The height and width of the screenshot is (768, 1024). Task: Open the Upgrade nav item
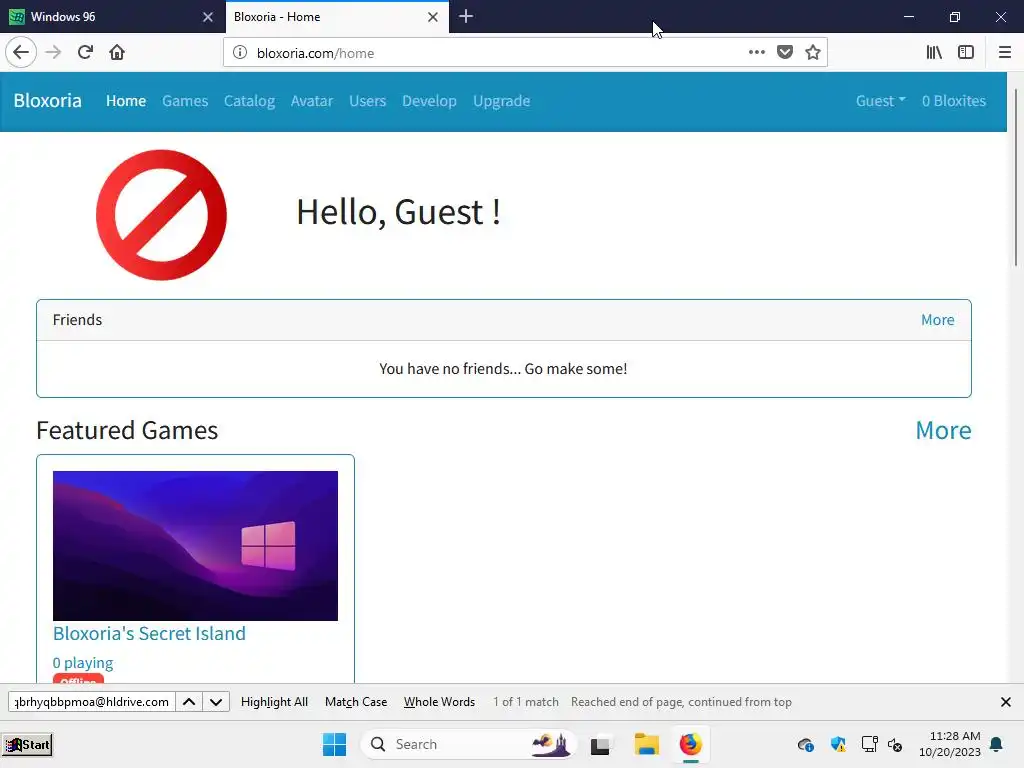(502, 101)
